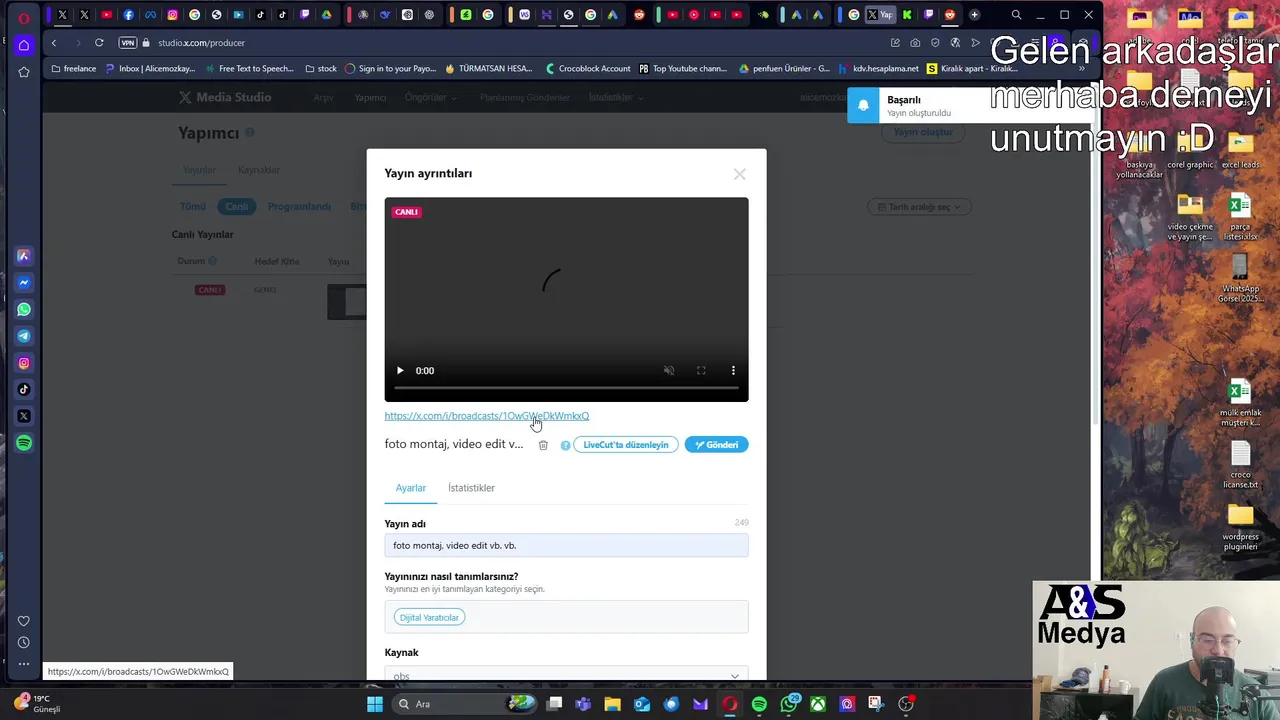
Task: Expand Öngörüler menu in Media Studio
Action: point(431,98)
